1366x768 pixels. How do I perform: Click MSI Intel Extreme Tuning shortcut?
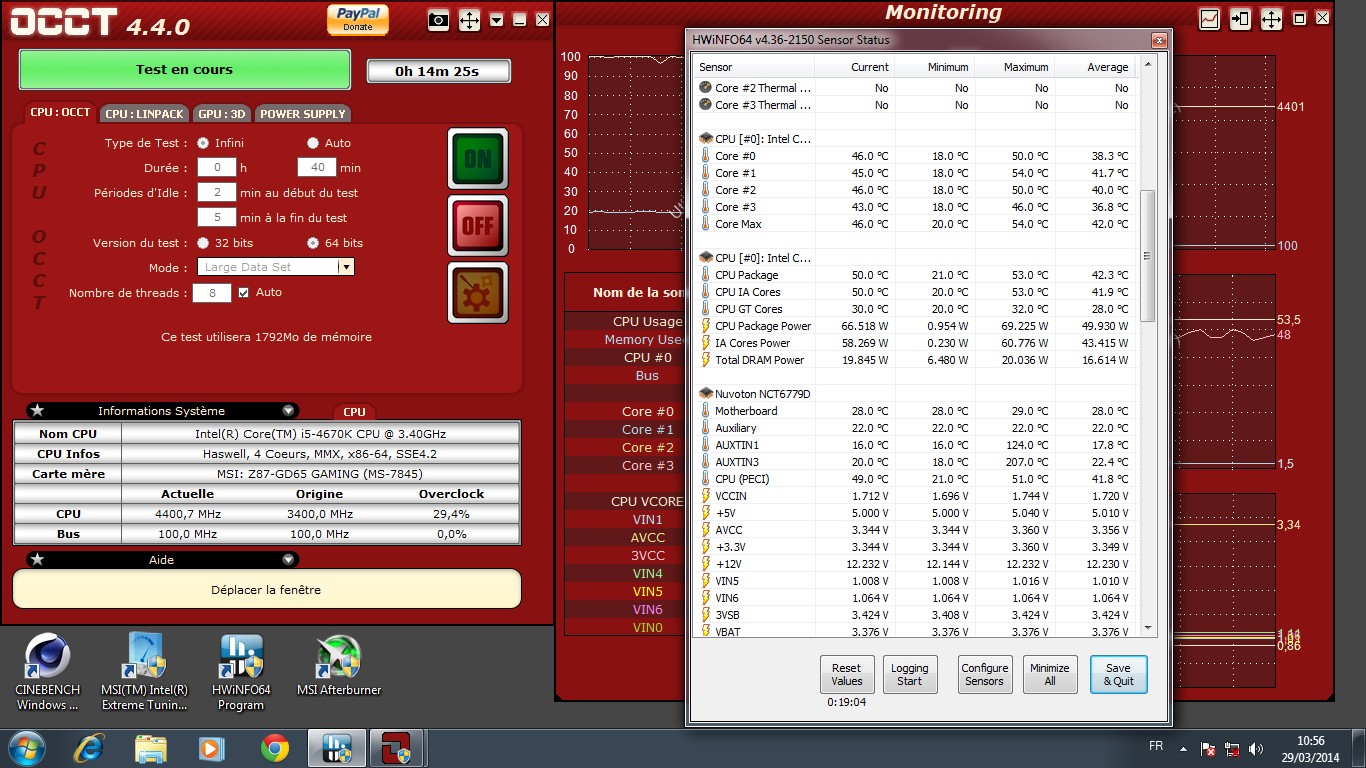[145, 671]
